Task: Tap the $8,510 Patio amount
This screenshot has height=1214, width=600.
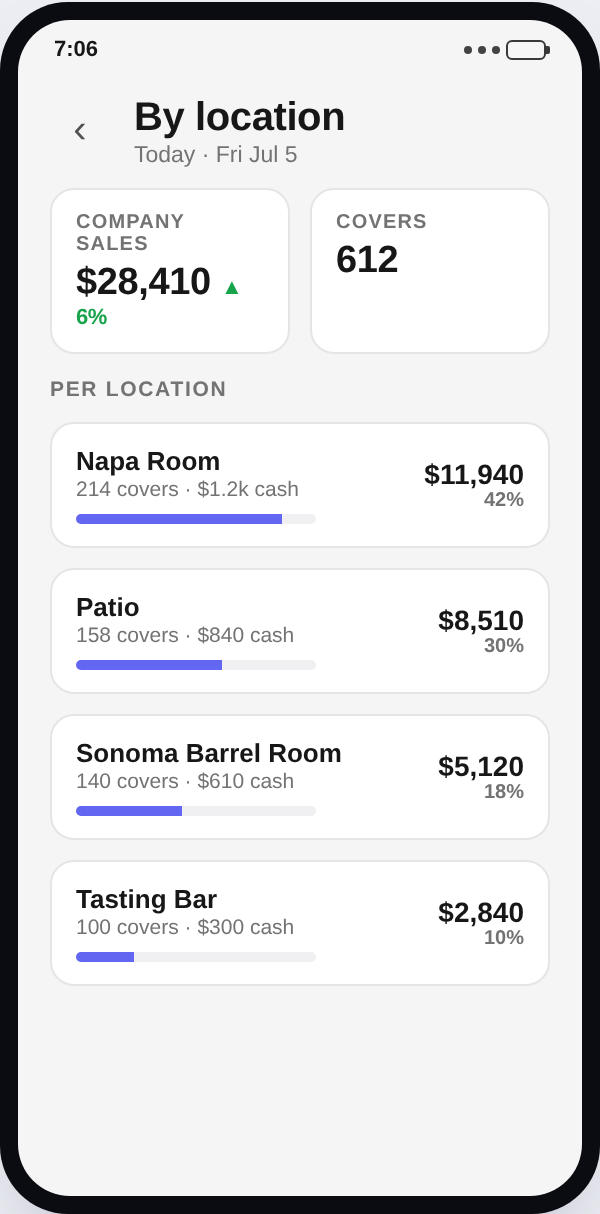Action: click(481, 621)
